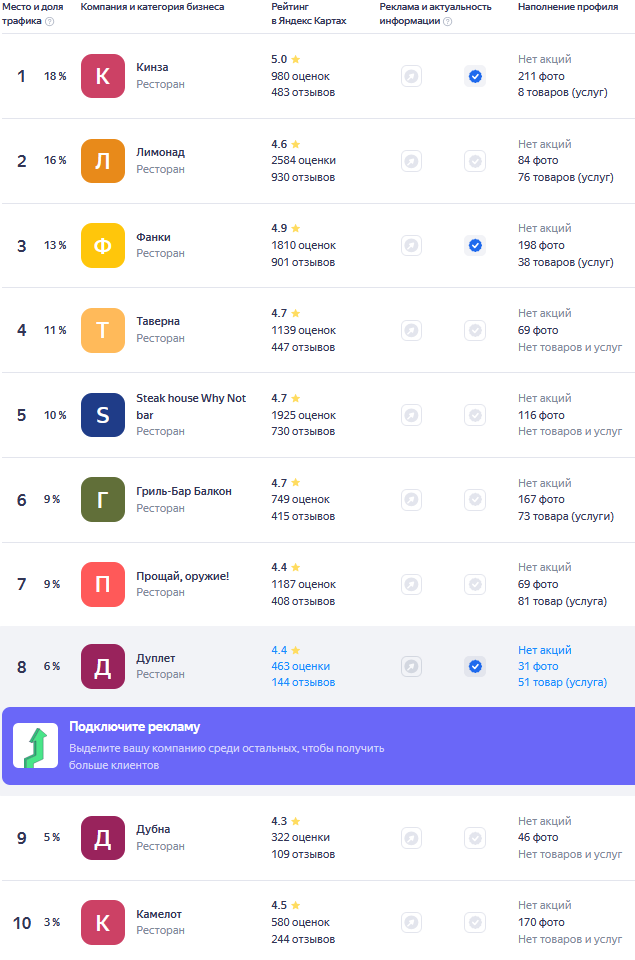Viewport: 635px width, 960px height.
Task: Click the advertising status icon in Таверна row
Action: 411,331
